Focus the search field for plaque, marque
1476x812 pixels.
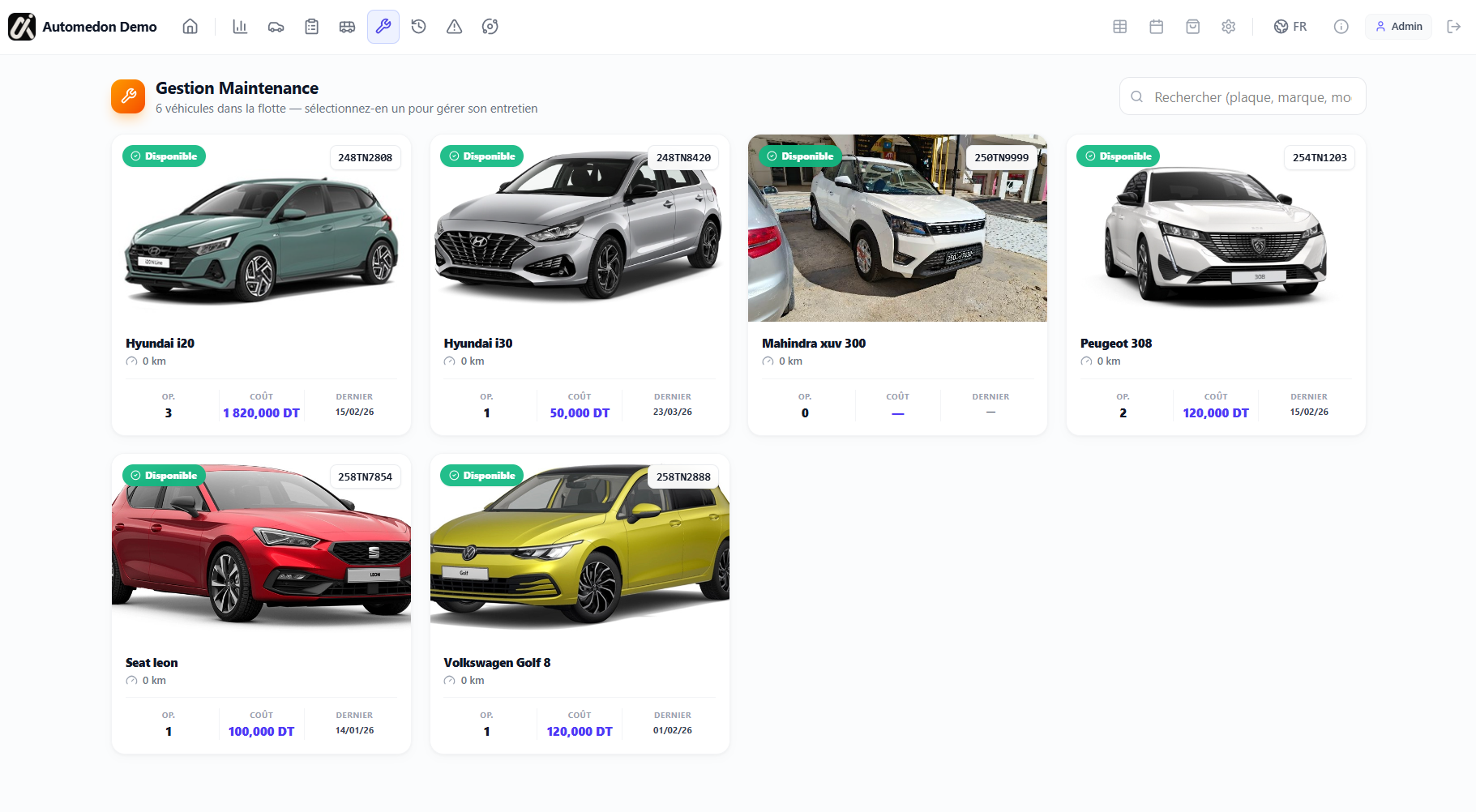click(1243, 96)
